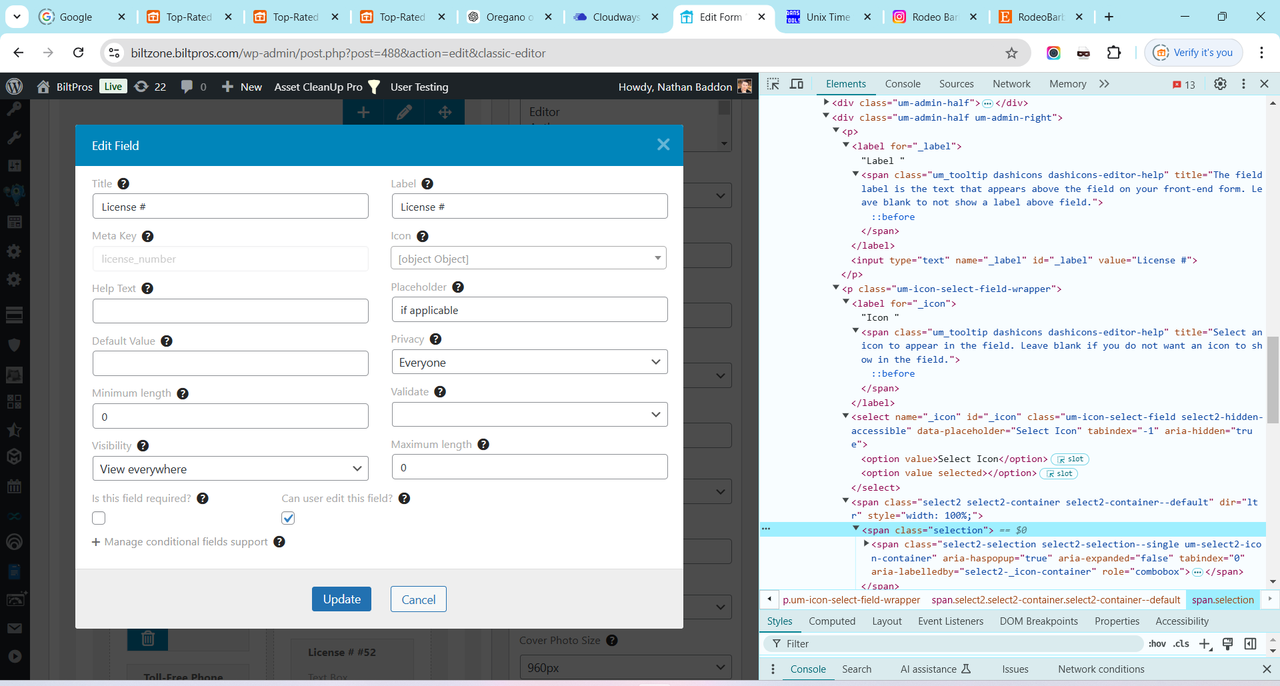Click the Title input containing License #
This screenshot has height=686, width=1280.
click(230, 206)
